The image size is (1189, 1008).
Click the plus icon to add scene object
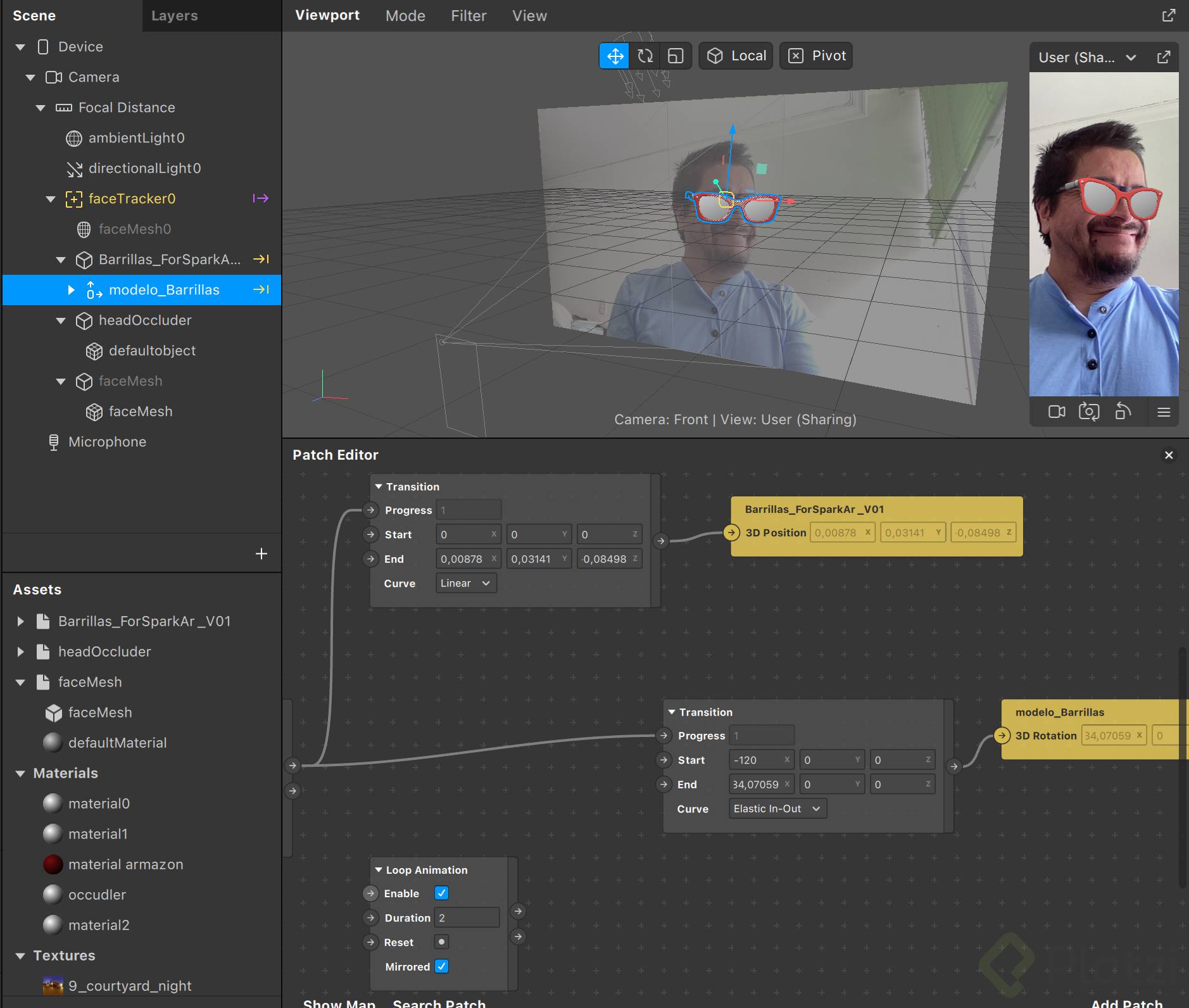(x=261, y=554)
